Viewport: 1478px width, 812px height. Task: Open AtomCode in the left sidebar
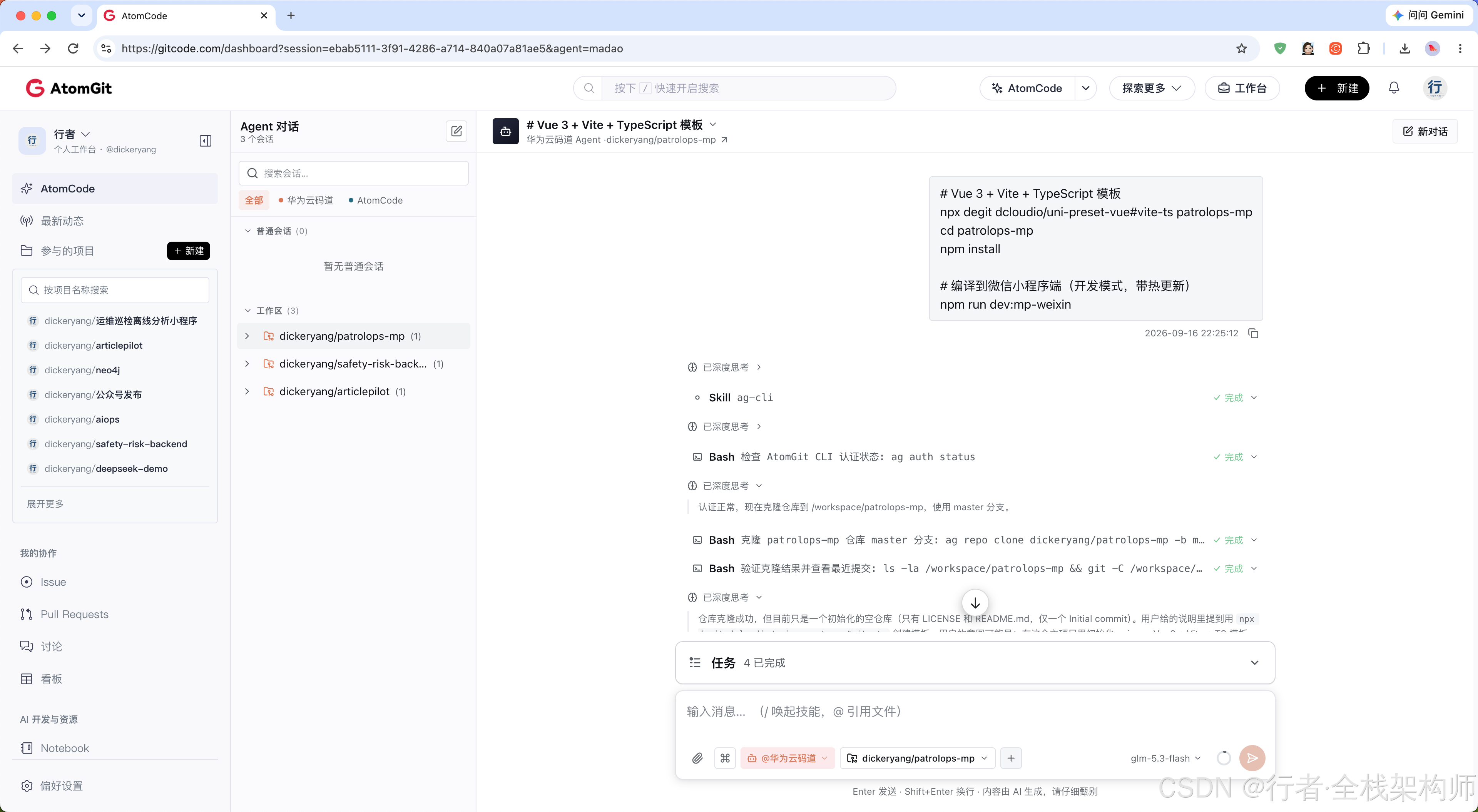pos(115,189)
